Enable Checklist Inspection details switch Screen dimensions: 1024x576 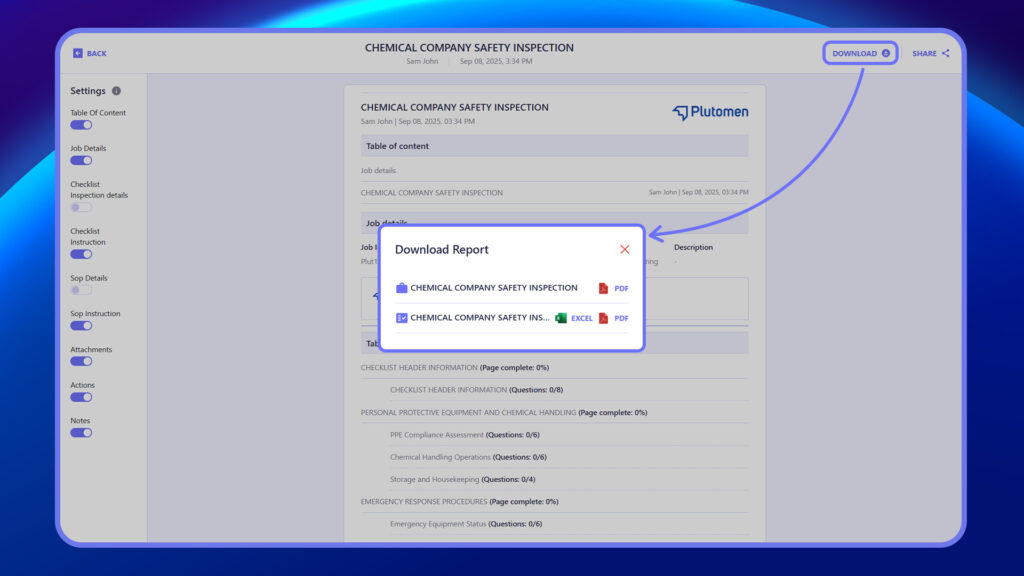(x=81, y=207)
